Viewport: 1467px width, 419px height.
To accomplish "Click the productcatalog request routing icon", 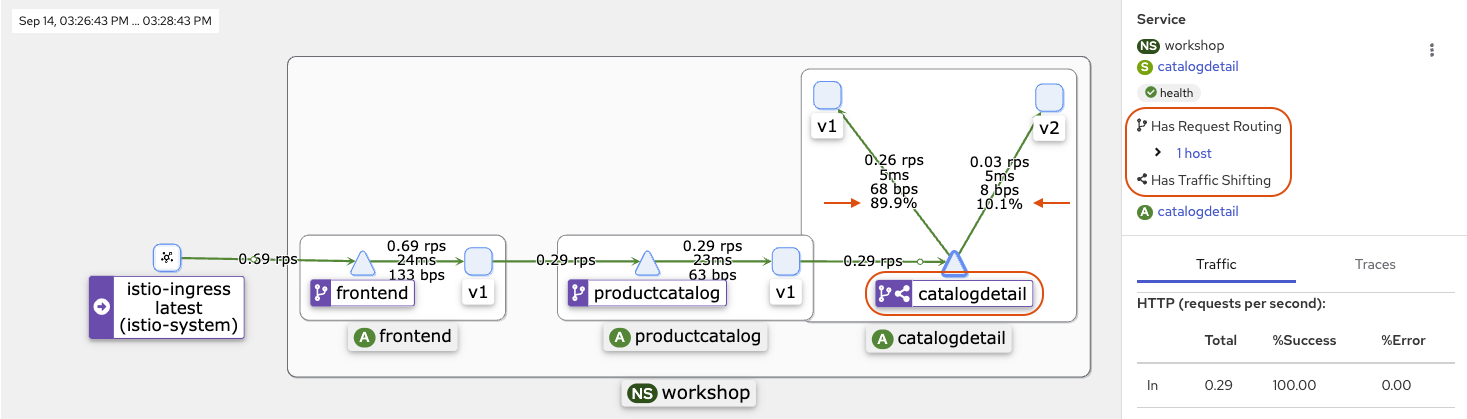I will pyautogui.click(x=579, y=294).
